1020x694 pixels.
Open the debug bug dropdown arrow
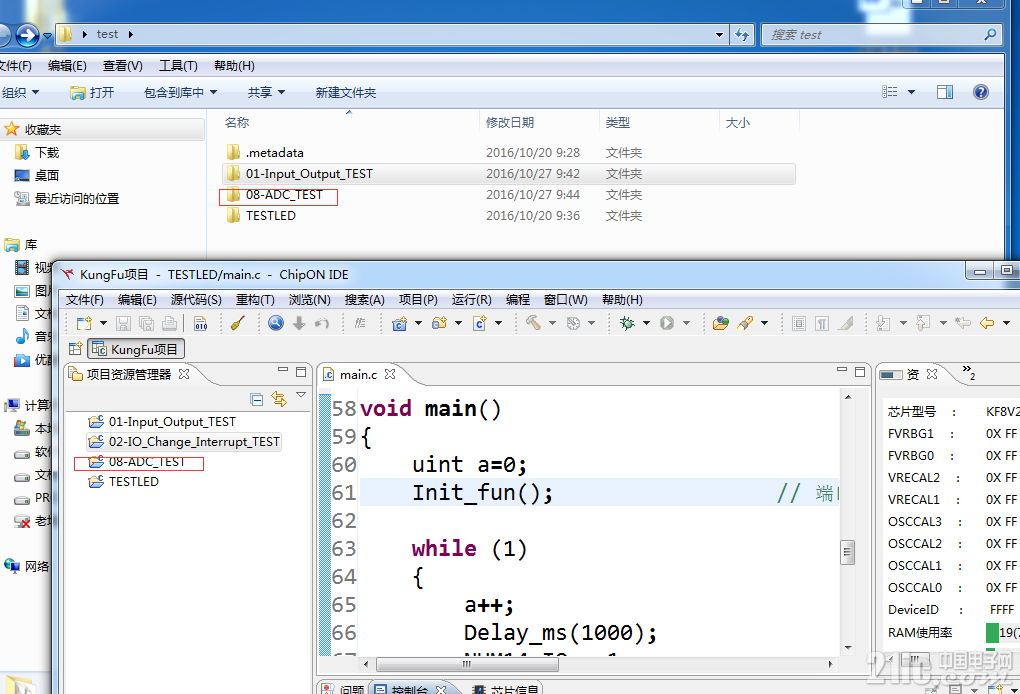pyautogui.click(x=646, y=323)
